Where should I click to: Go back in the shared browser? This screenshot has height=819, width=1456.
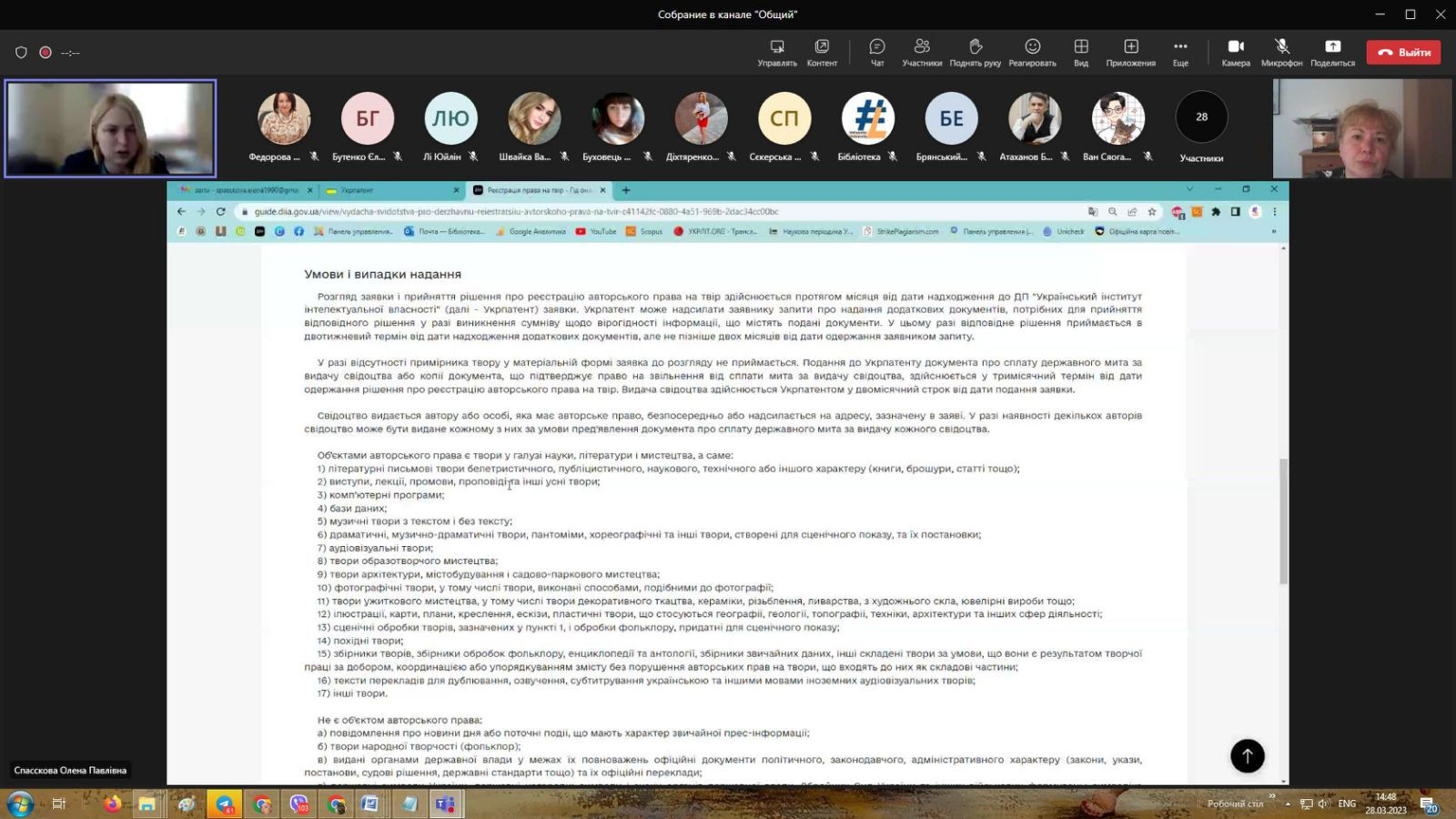(181, 211)
